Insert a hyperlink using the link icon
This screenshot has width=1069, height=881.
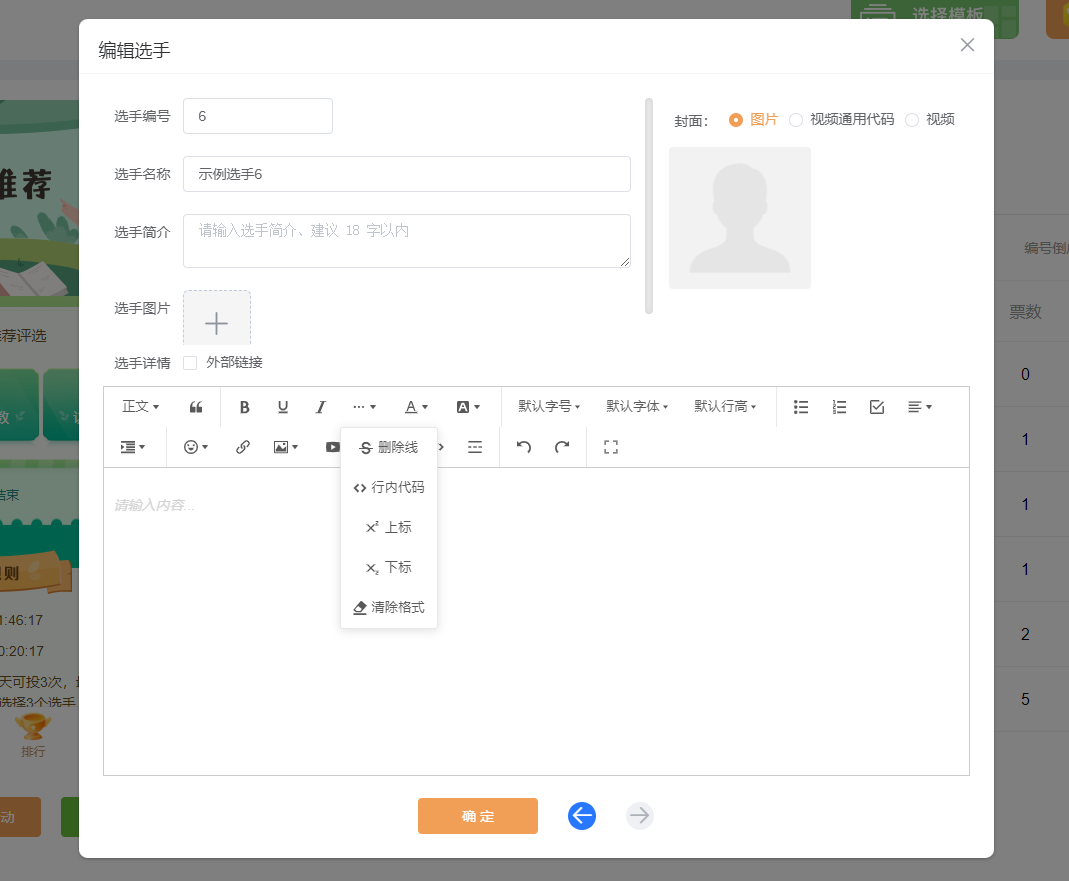point(243,447)
